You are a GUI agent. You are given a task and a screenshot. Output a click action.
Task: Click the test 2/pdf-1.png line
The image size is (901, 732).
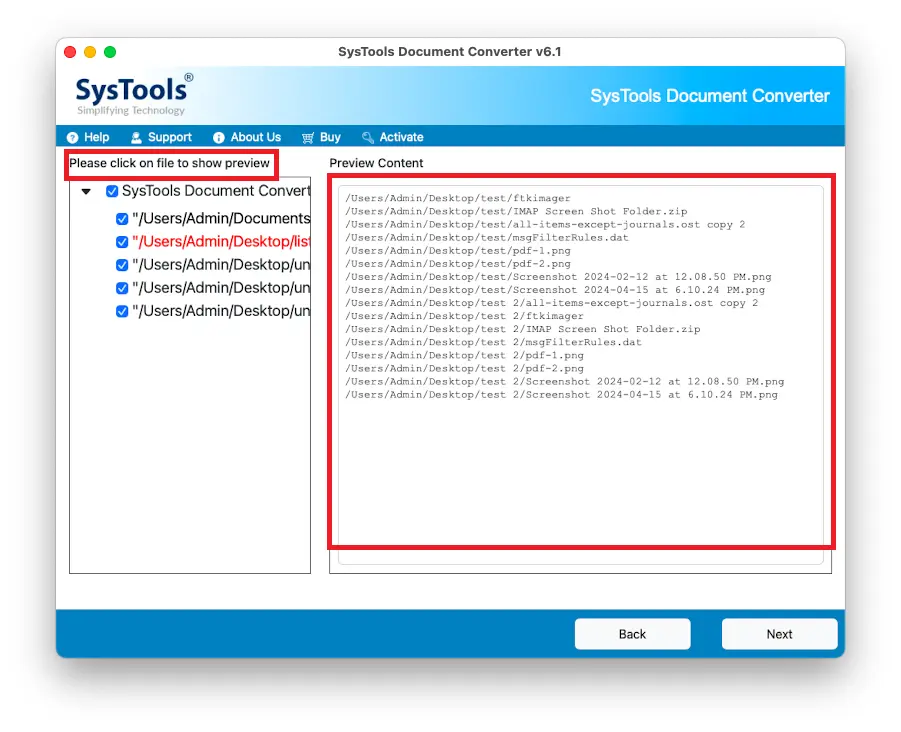464,356
